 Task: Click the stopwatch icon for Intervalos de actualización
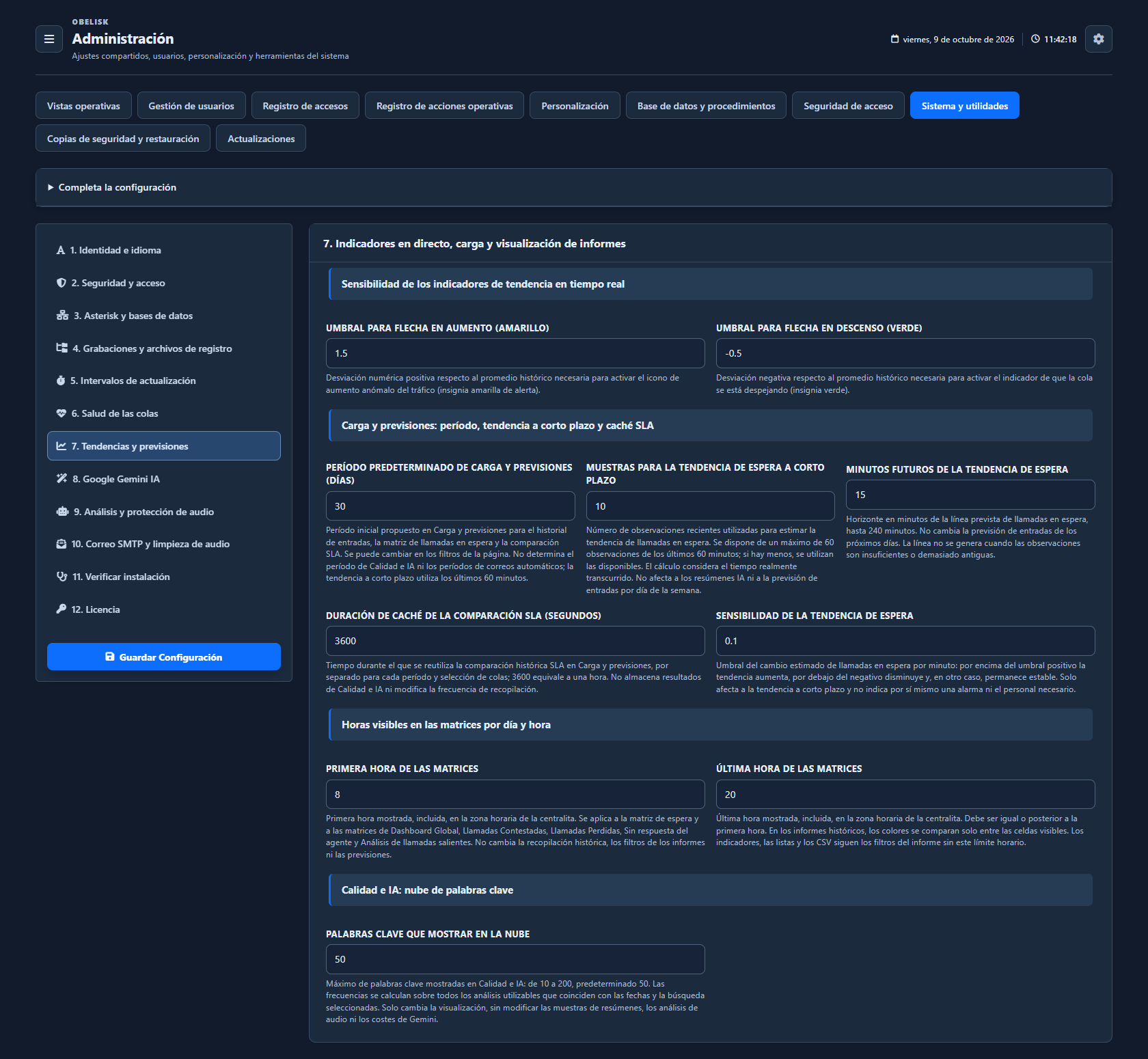pos(61,381)
